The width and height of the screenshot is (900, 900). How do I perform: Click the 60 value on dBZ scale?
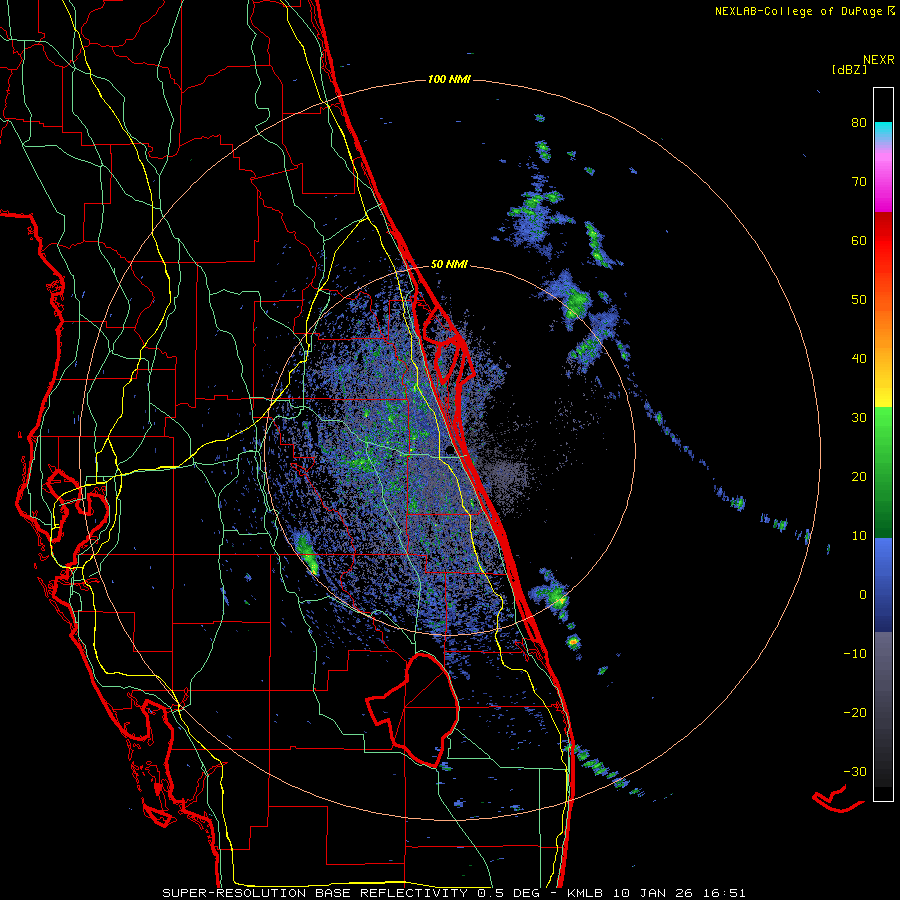point(859,240)
